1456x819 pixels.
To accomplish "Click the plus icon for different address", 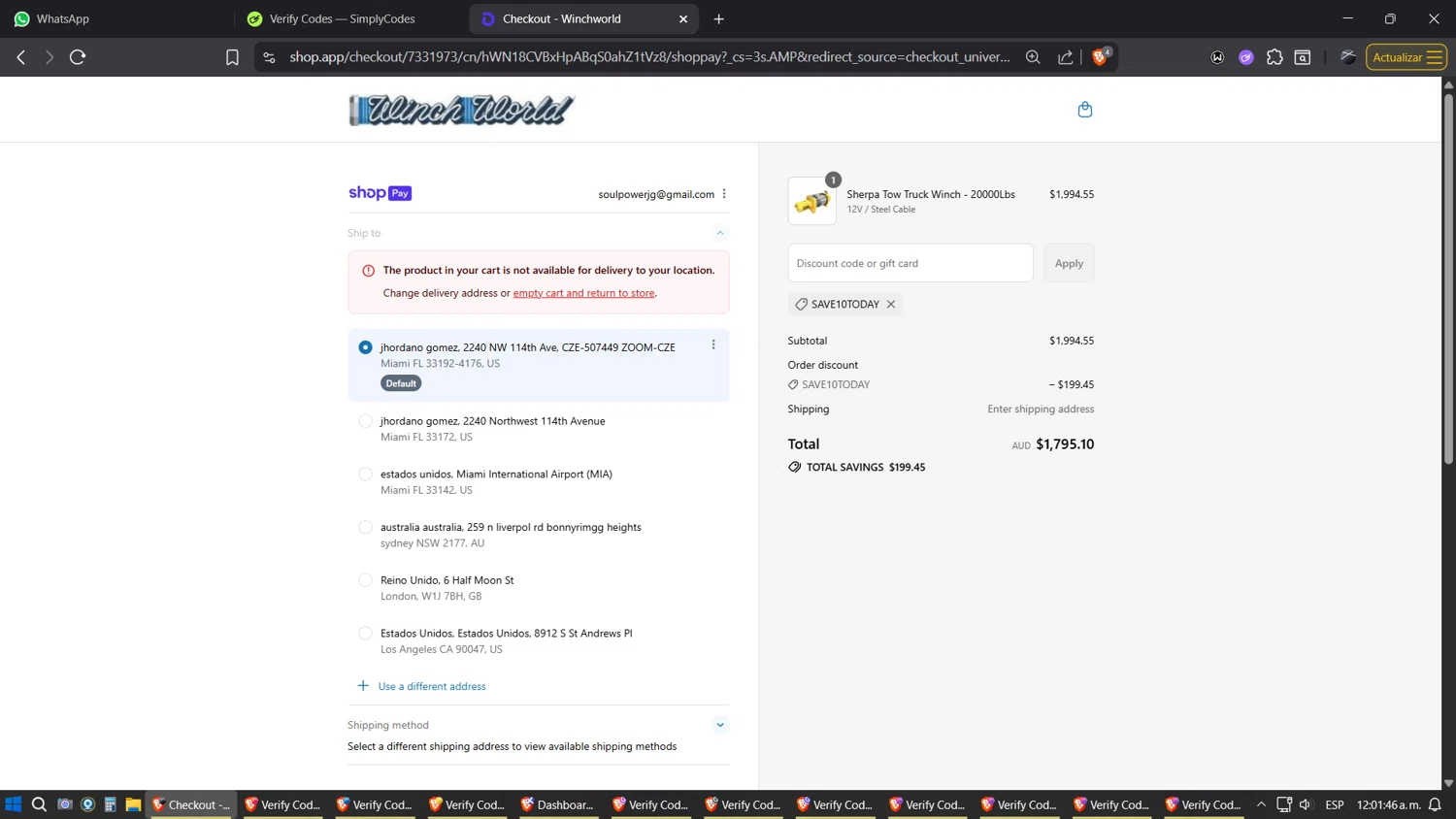I will 363,685.
